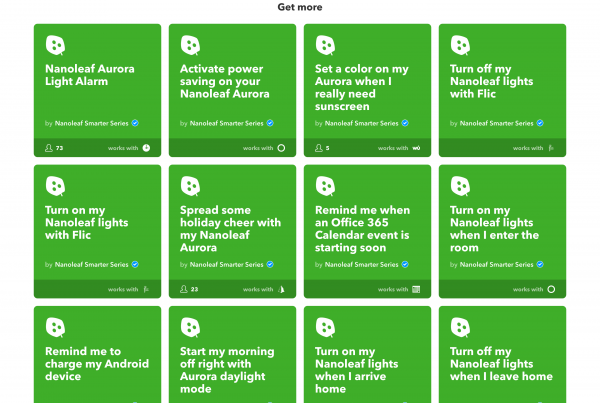600x403 pixels.
Task: Click clock service icon on Light Alarm card
Action: [x=147, y=148]
